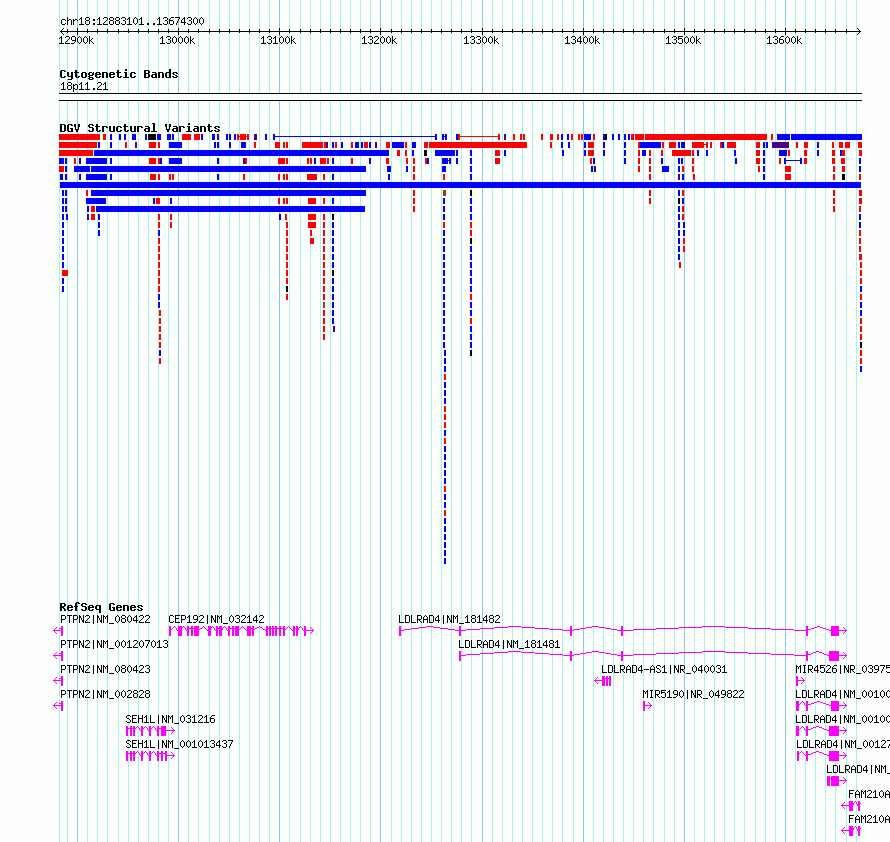Open the LDLRAD4|NM_181481 gene label
890x842 pixels.
tap(509, 644)
